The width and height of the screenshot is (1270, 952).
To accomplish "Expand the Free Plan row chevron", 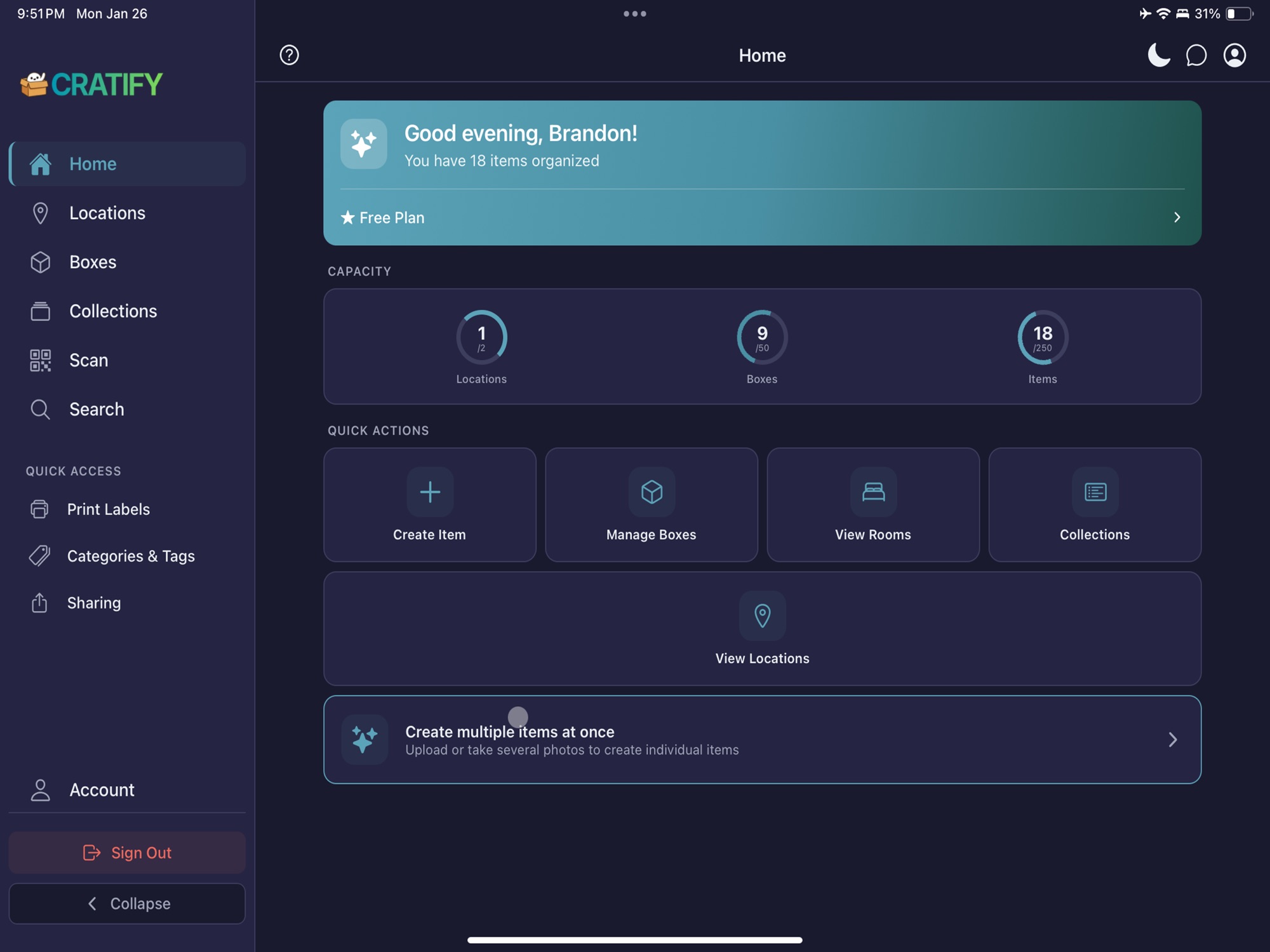I will point(1177,217).
